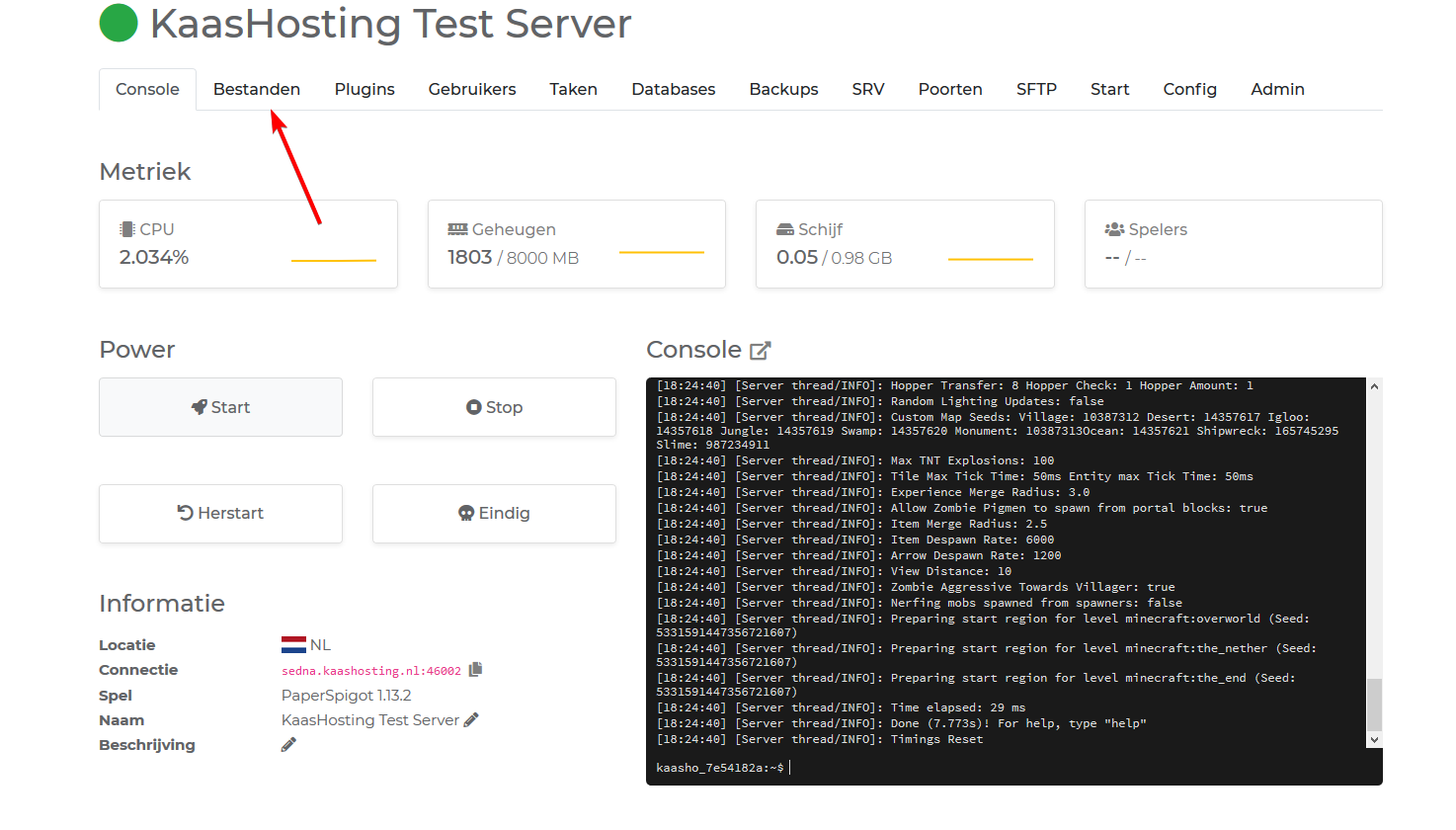Focus the console command input line
Screen dimensions: 1456x830
coord(988,768)
